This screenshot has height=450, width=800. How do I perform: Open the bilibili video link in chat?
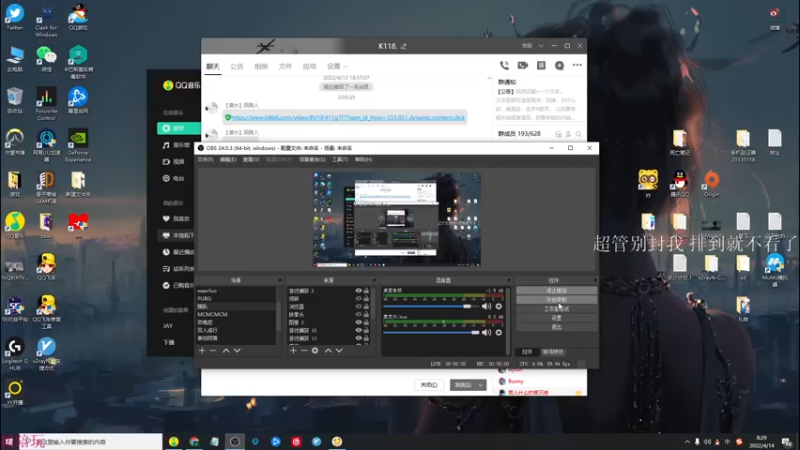[348, 117]
